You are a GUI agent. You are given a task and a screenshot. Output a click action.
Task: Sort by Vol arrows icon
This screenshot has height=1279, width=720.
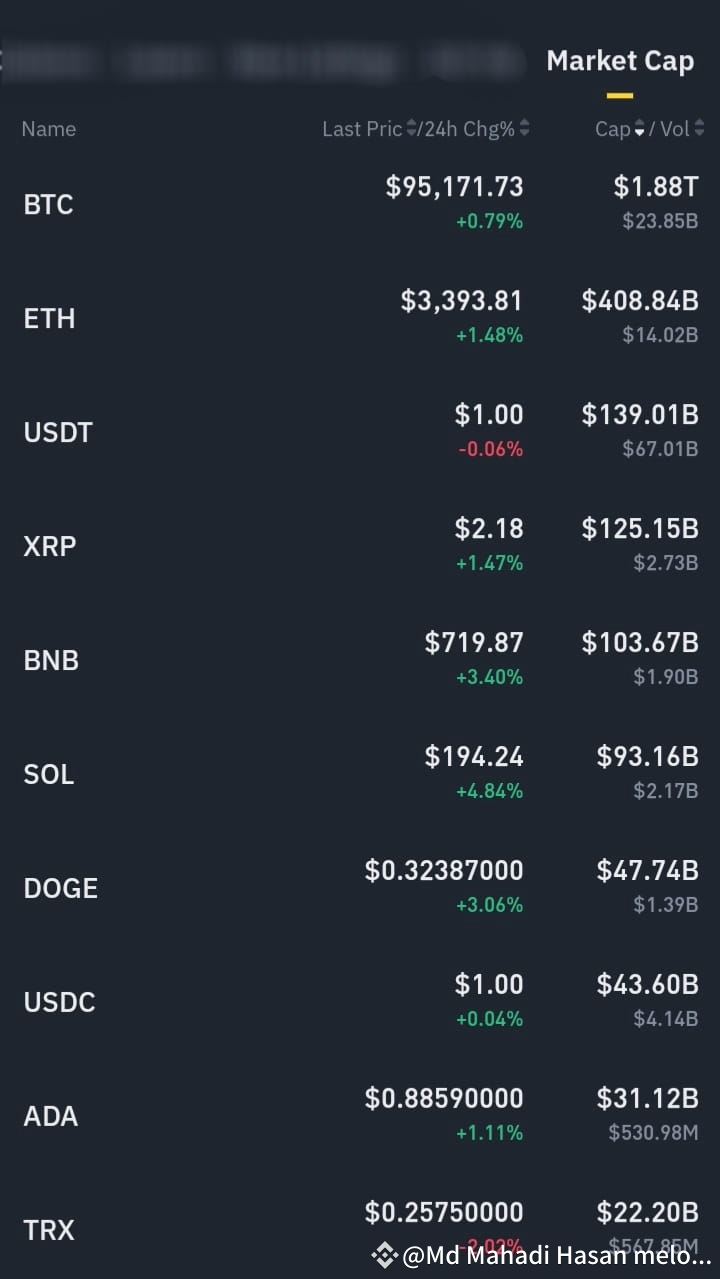click(x=698, y=129)
